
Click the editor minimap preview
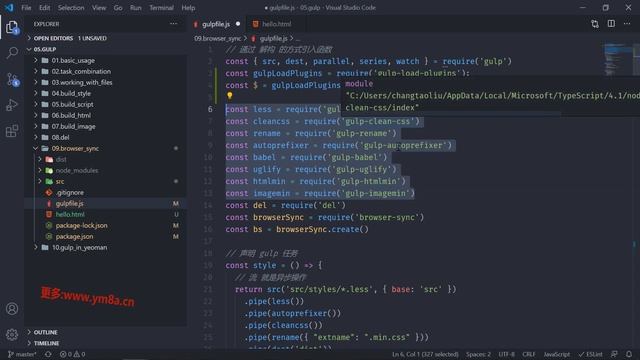618,59
